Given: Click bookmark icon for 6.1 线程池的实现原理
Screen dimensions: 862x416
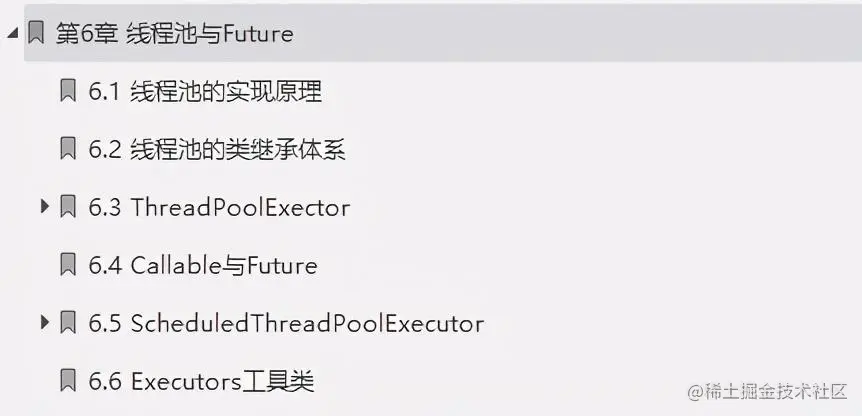Looking at the screenshot, I should pos(68,91).
